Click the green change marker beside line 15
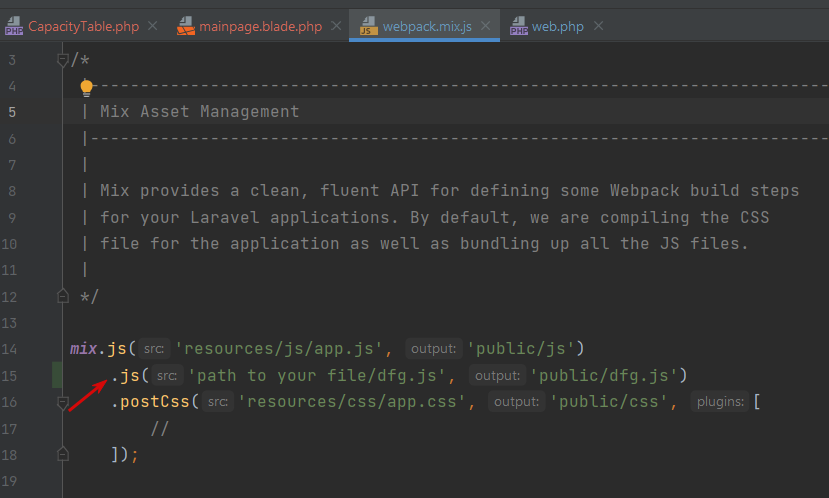Screen dimensions: 829x498 (x=58, y=375)
